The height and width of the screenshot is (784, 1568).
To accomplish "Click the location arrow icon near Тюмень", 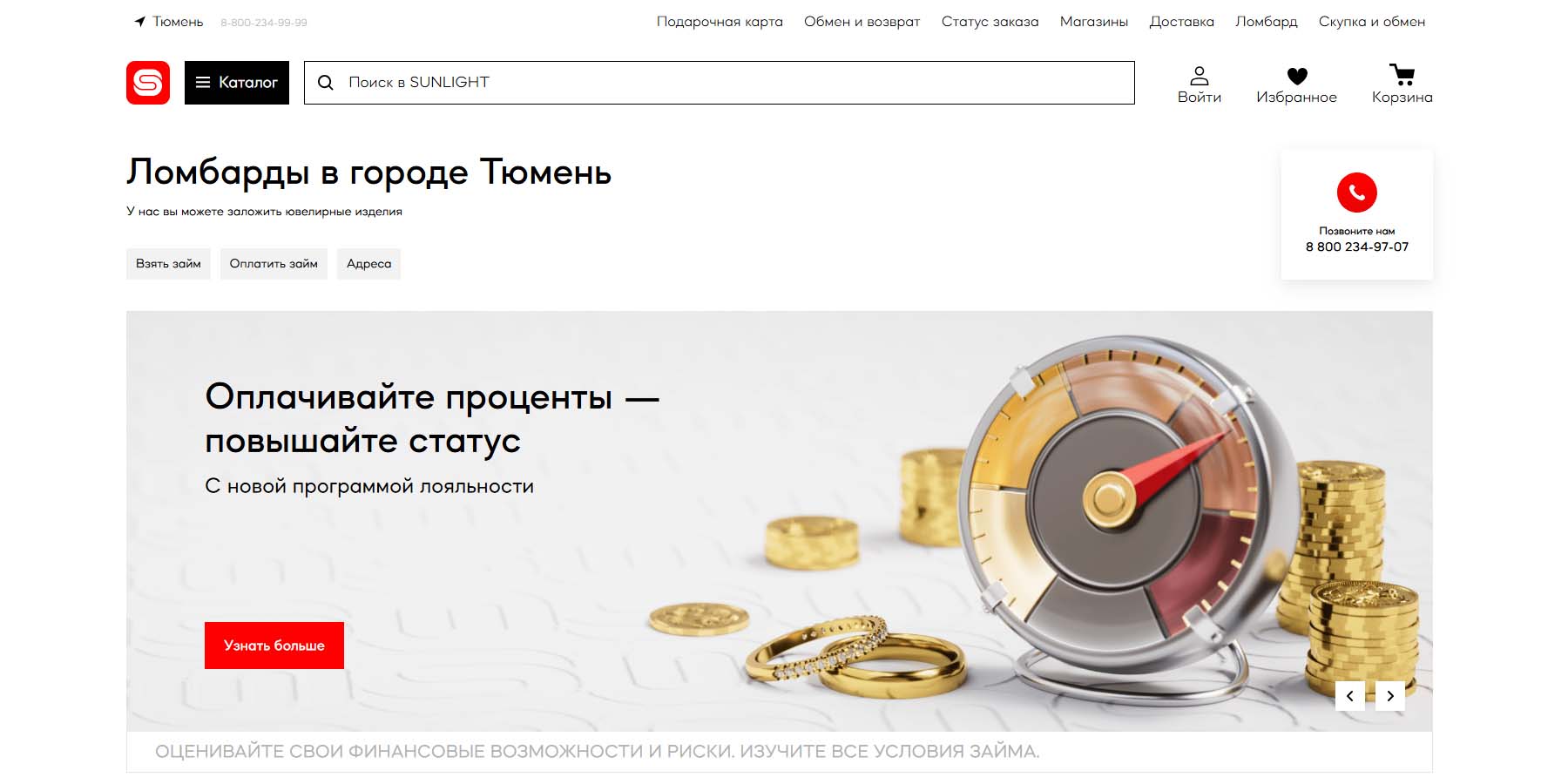I will tap(139, 22).
